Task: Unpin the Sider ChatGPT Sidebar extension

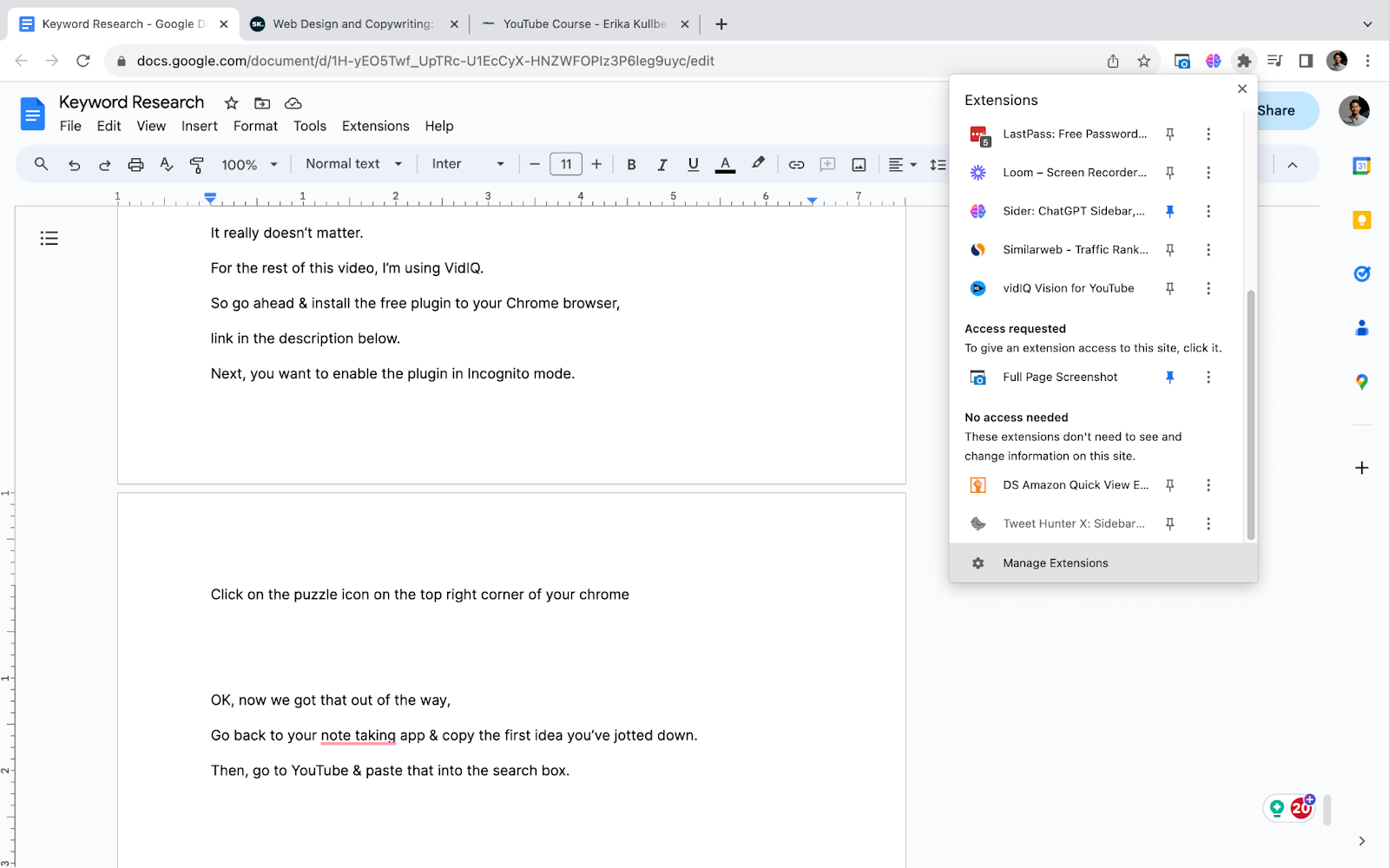Action: coord(1169,211)
